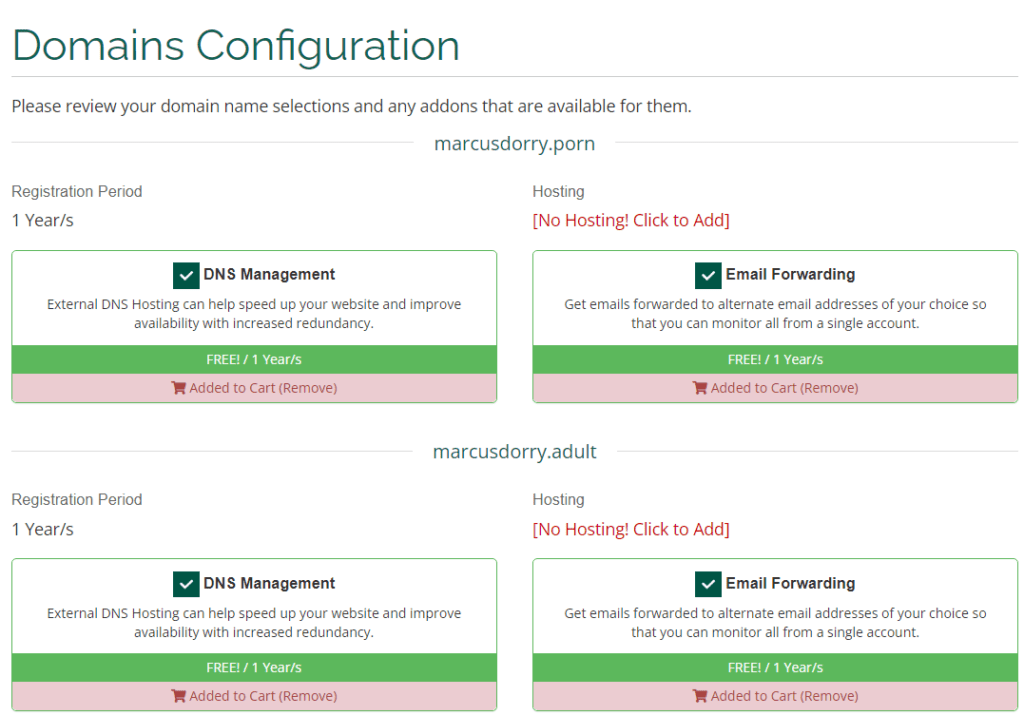Click the FREE price bar on porn DNS Management
Screen dimensions: 1024x716
point(254,359)
